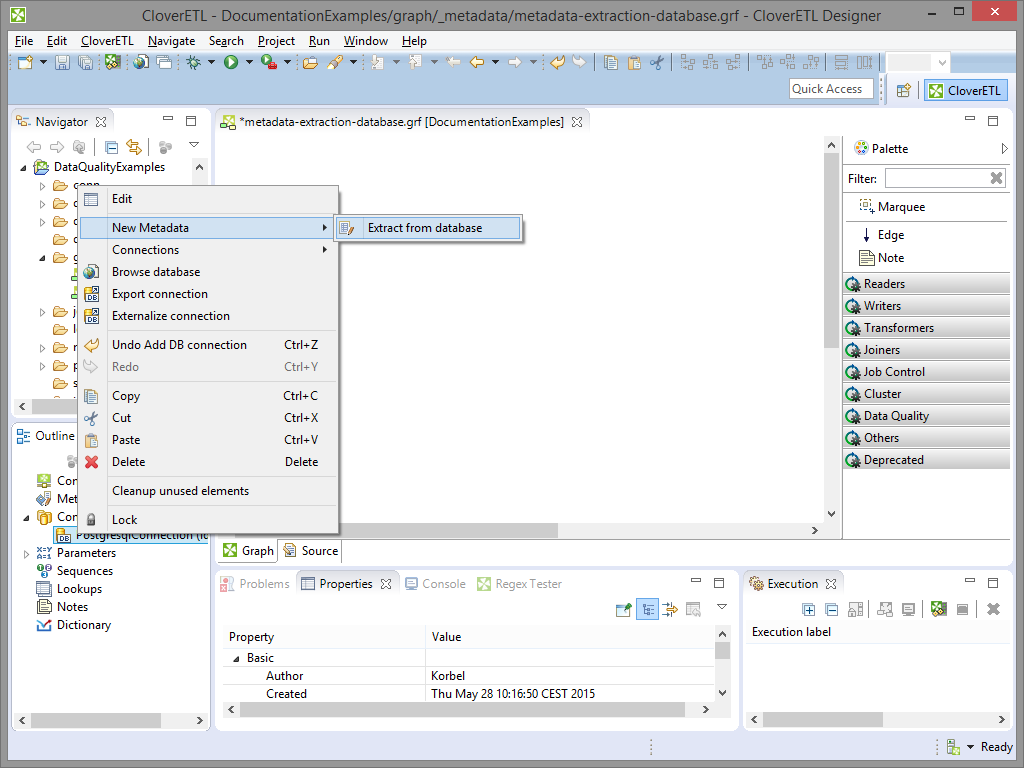The height and width of the screenshot is (768, 1024).
Task: Collapse all folders in Navigator toolbar
Action: (x=112, y=147)
